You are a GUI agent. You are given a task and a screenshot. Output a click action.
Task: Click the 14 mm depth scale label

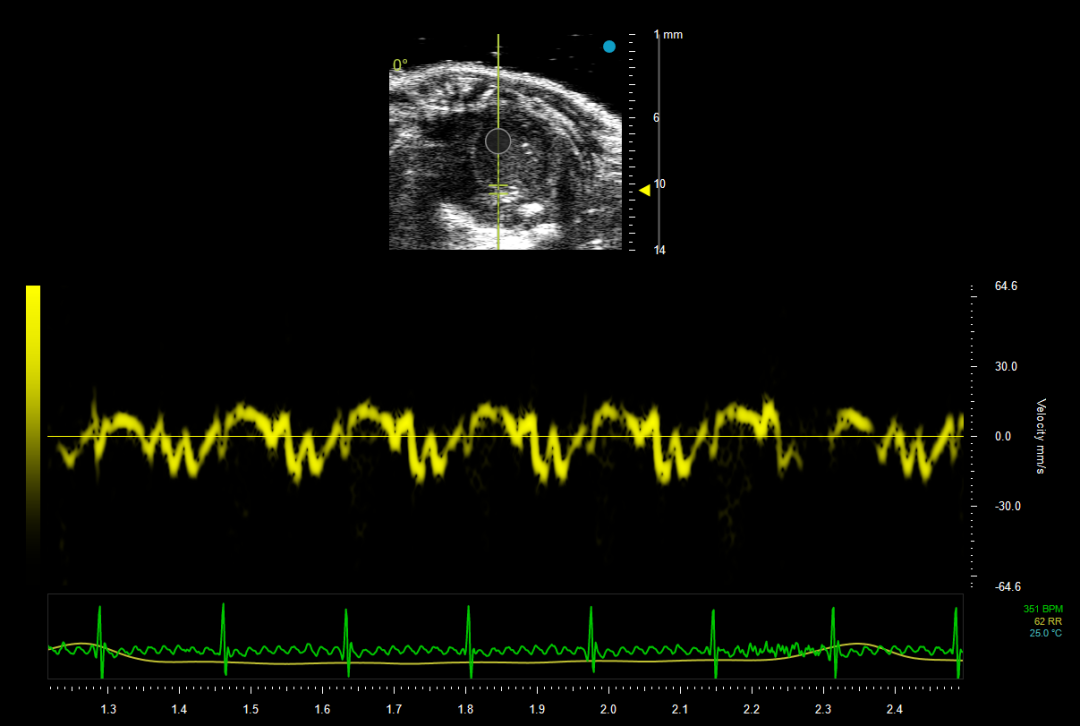(660, 250)
